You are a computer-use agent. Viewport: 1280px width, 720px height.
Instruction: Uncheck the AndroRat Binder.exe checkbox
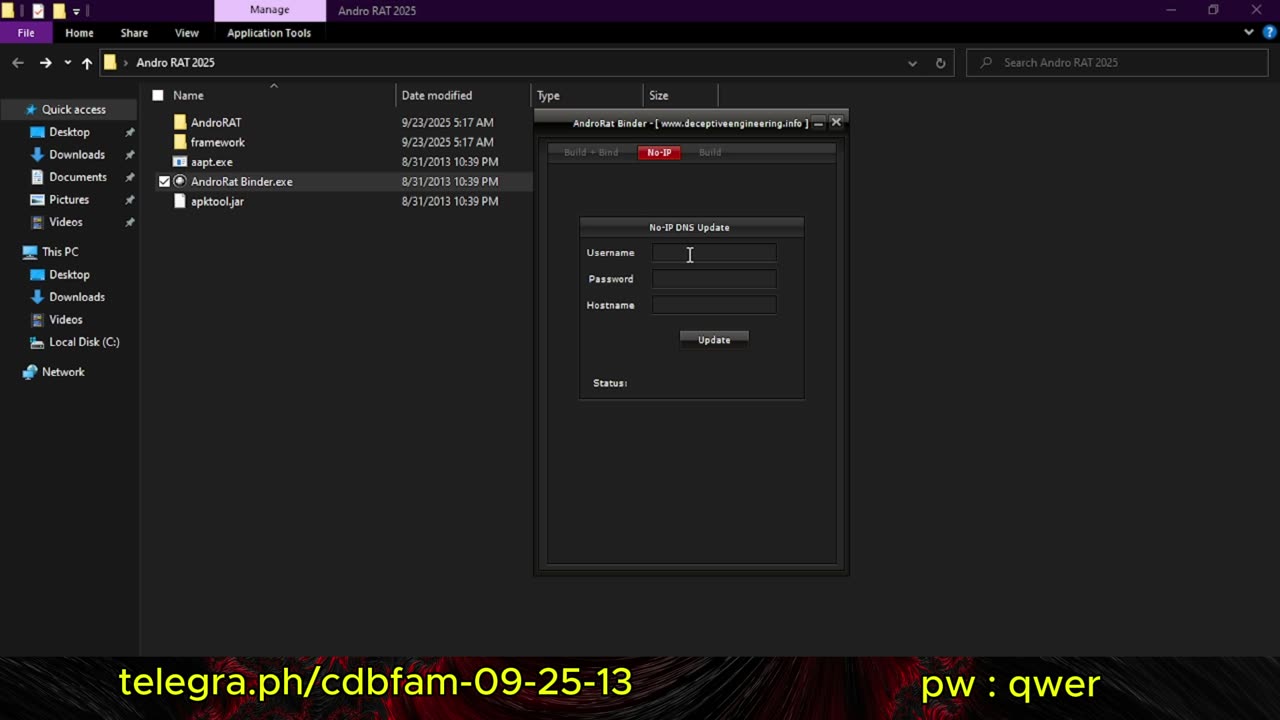(x=164, y=181)
